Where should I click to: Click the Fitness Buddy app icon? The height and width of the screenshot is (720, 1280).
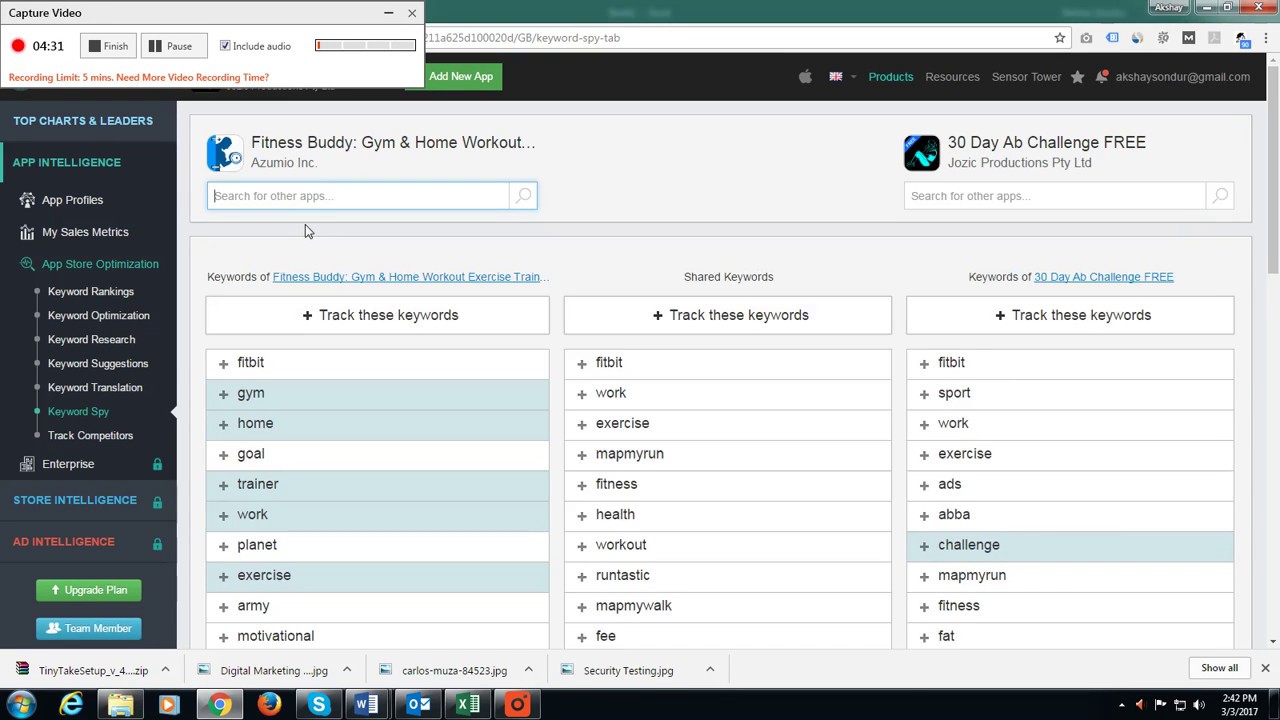(x=224, y=153)
